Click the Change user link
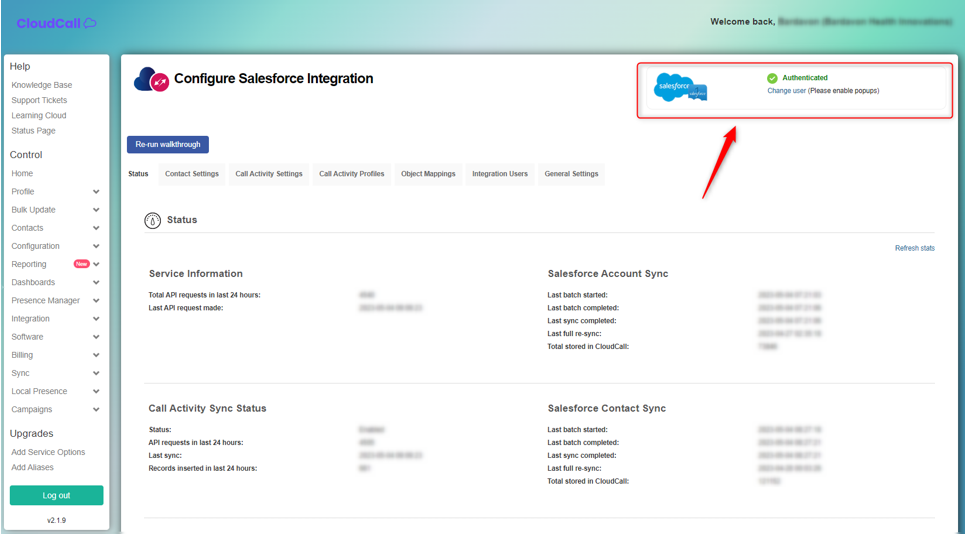Screen dimensions: 965x534 point(786,91)
